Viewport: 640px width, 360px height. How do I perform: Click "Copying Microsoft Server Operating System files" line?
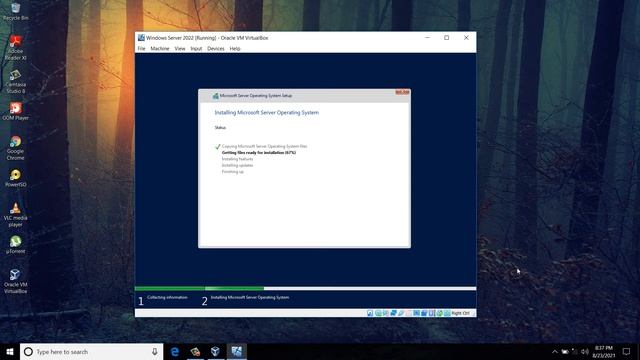[x=264, y=146]
